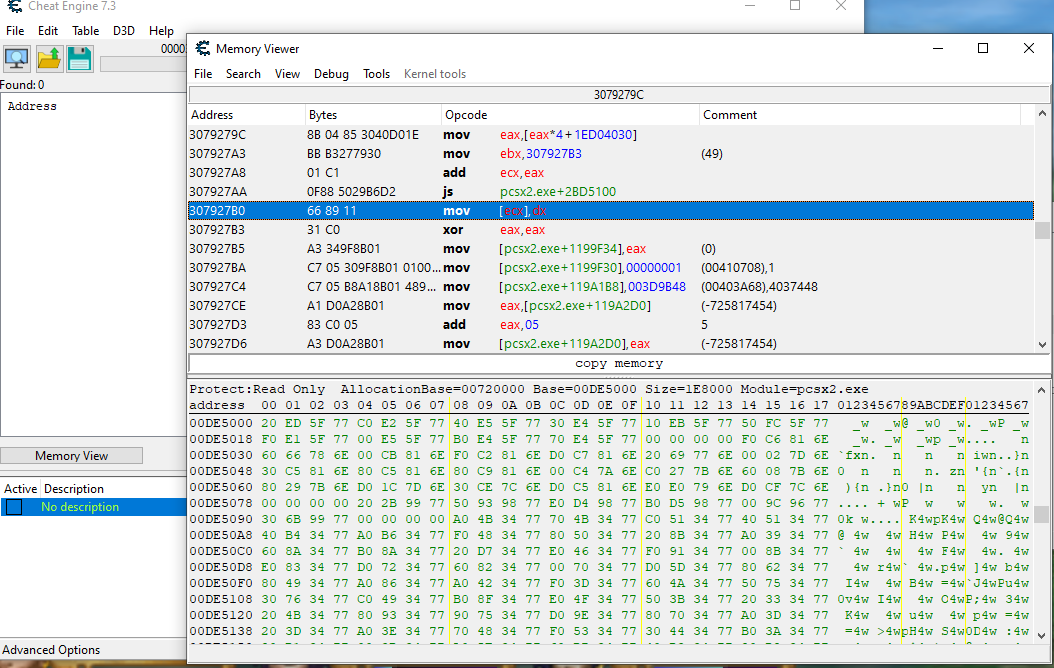Click the Select Process computer icon
The width and height of the screenshot is (1054, 668).
[x=17, y=58]
